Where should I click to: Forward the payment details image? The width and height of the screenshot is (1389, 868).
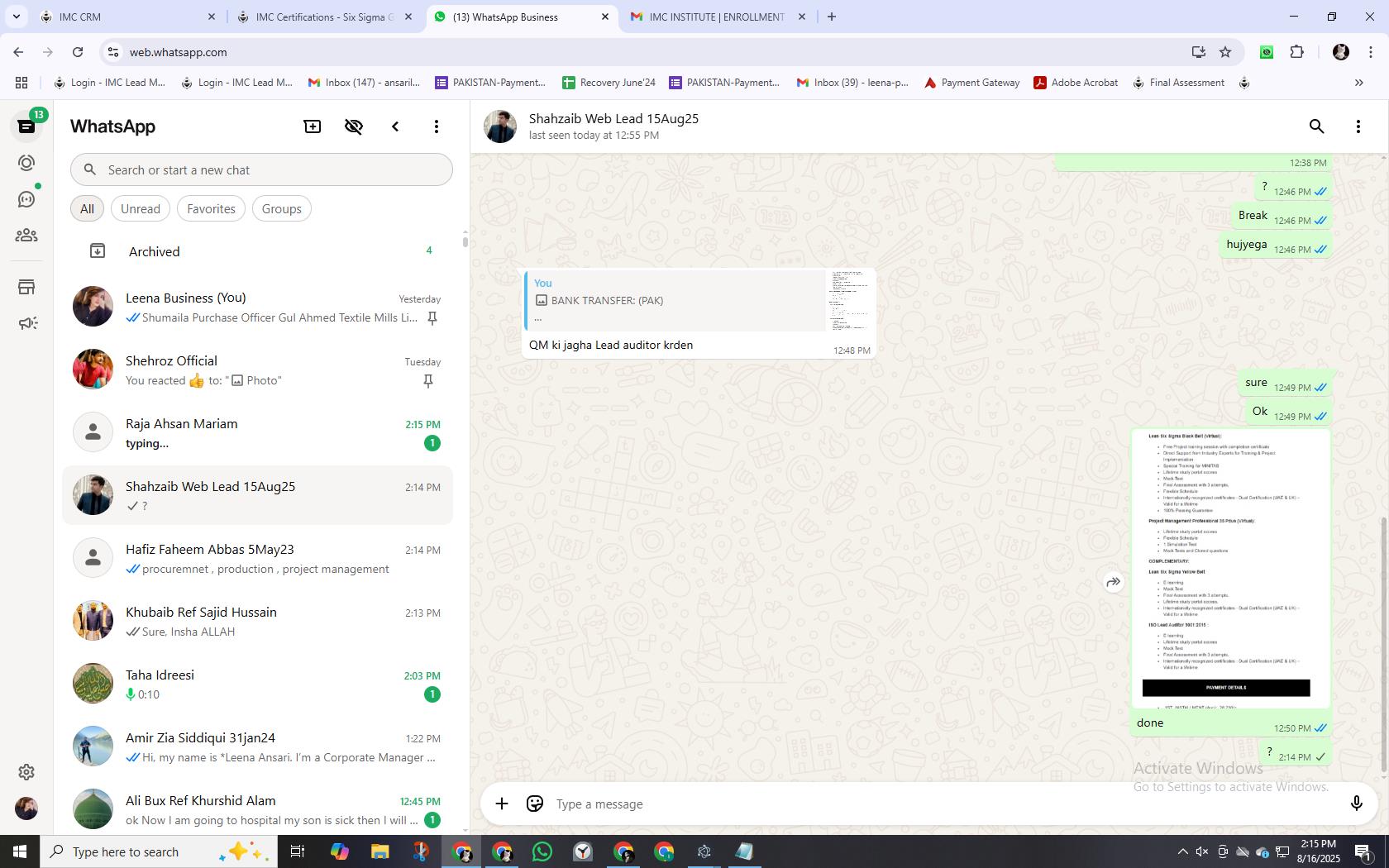pyautogui.click(x=1114, y=582)
